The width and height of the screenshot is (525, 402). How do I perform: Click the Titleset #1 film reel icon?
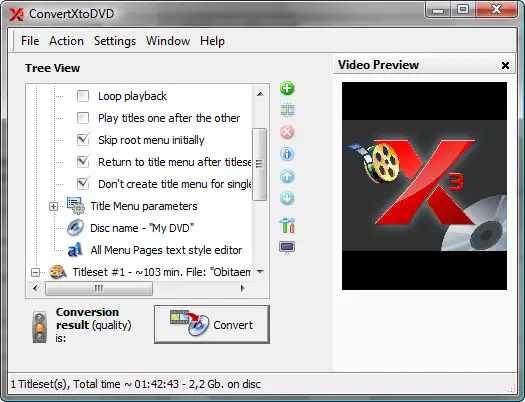click(x=58, y=272)
